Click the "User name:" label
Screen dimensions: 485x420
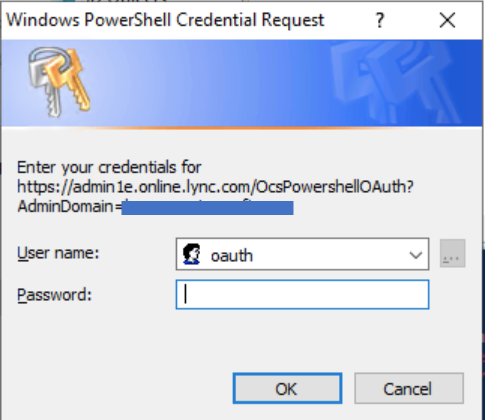[58, 253]
